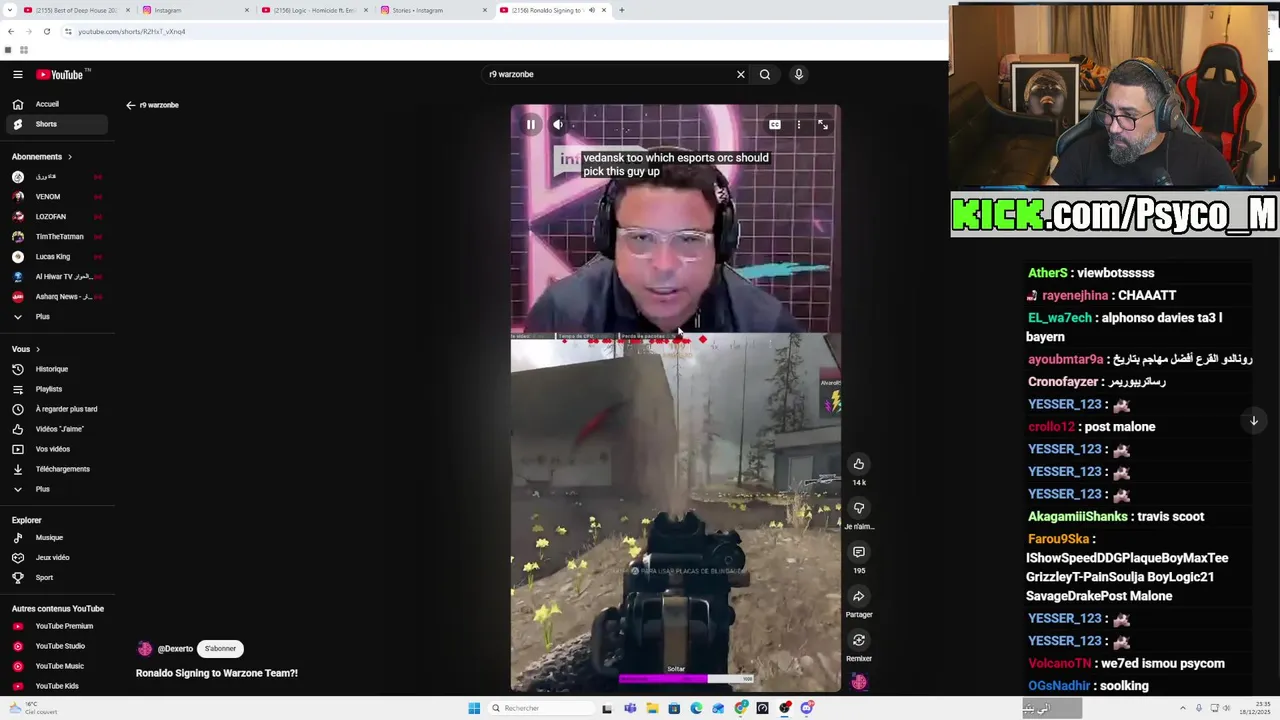Open the YouTube guide hamburger menu
Viewport: 1280px width, 720px height.
click(18, 74)
